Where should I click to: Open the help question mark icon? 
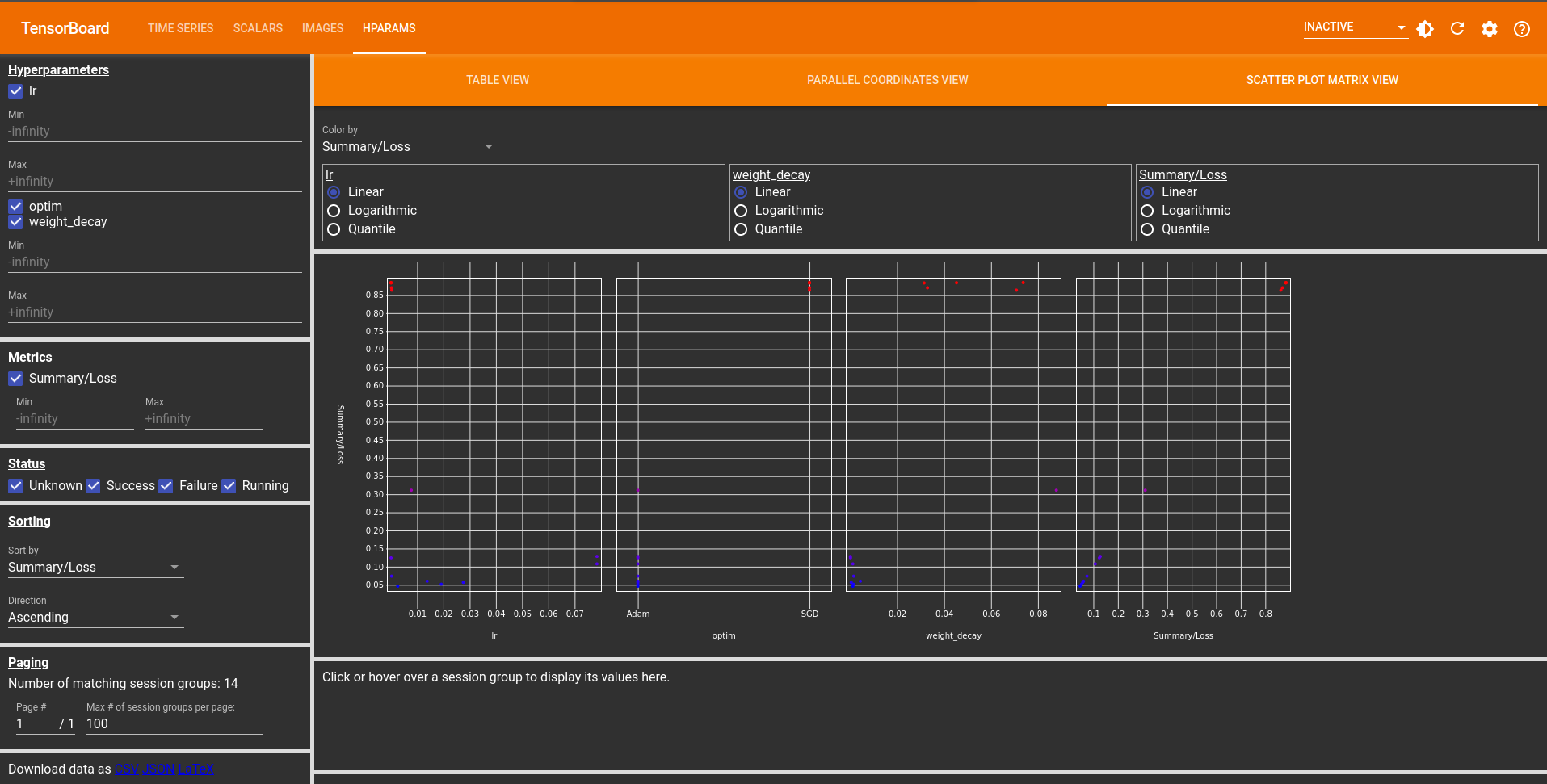coord(1522,29)
